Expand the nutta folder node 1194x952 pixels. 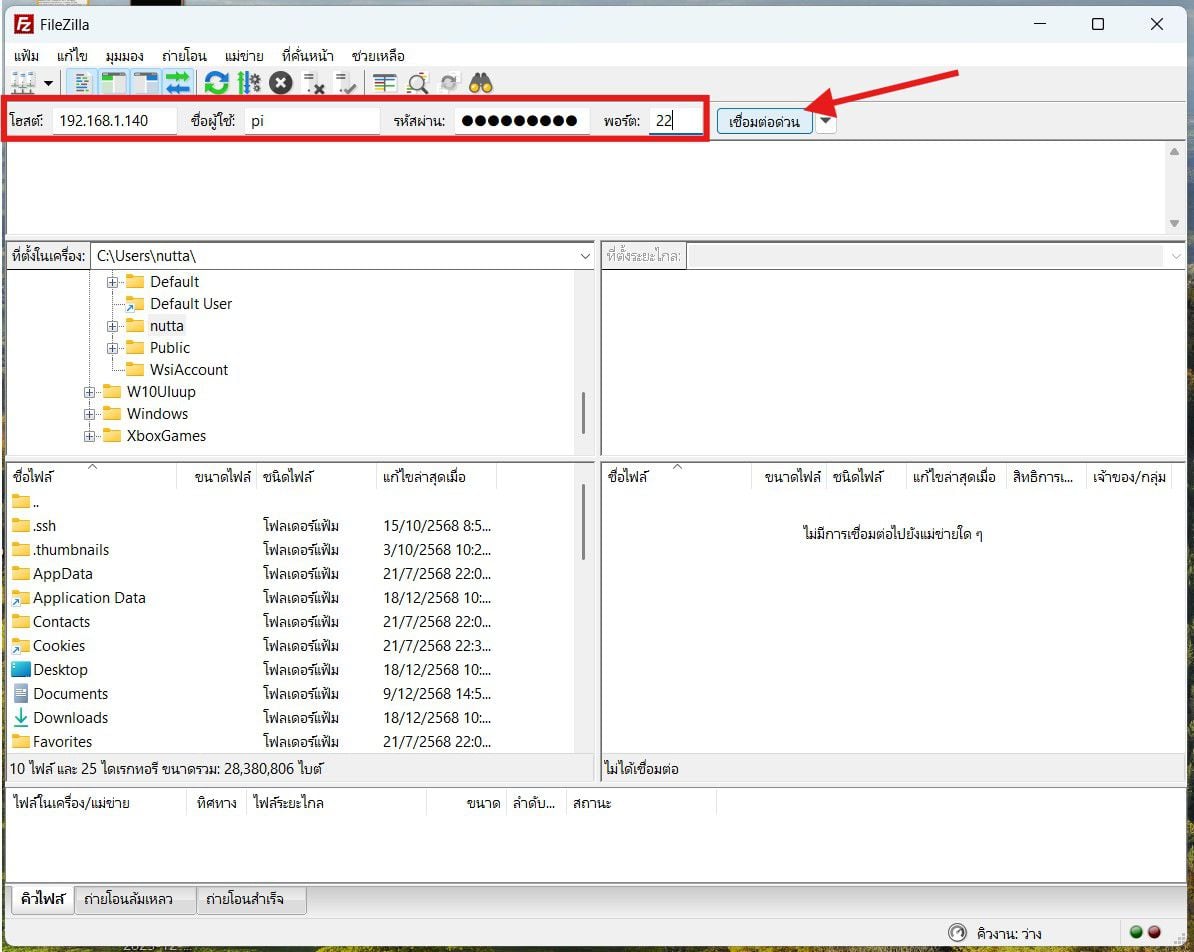[x=113, y=326]
